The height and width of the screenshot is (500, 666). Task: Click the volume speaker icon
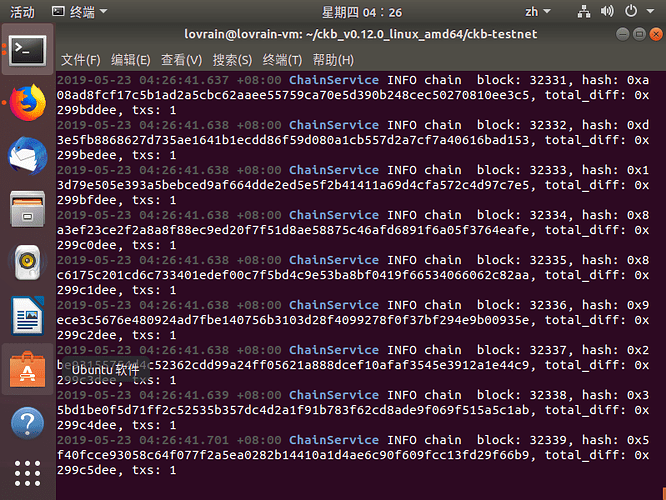pyautogui.click(x=607, y=11)
